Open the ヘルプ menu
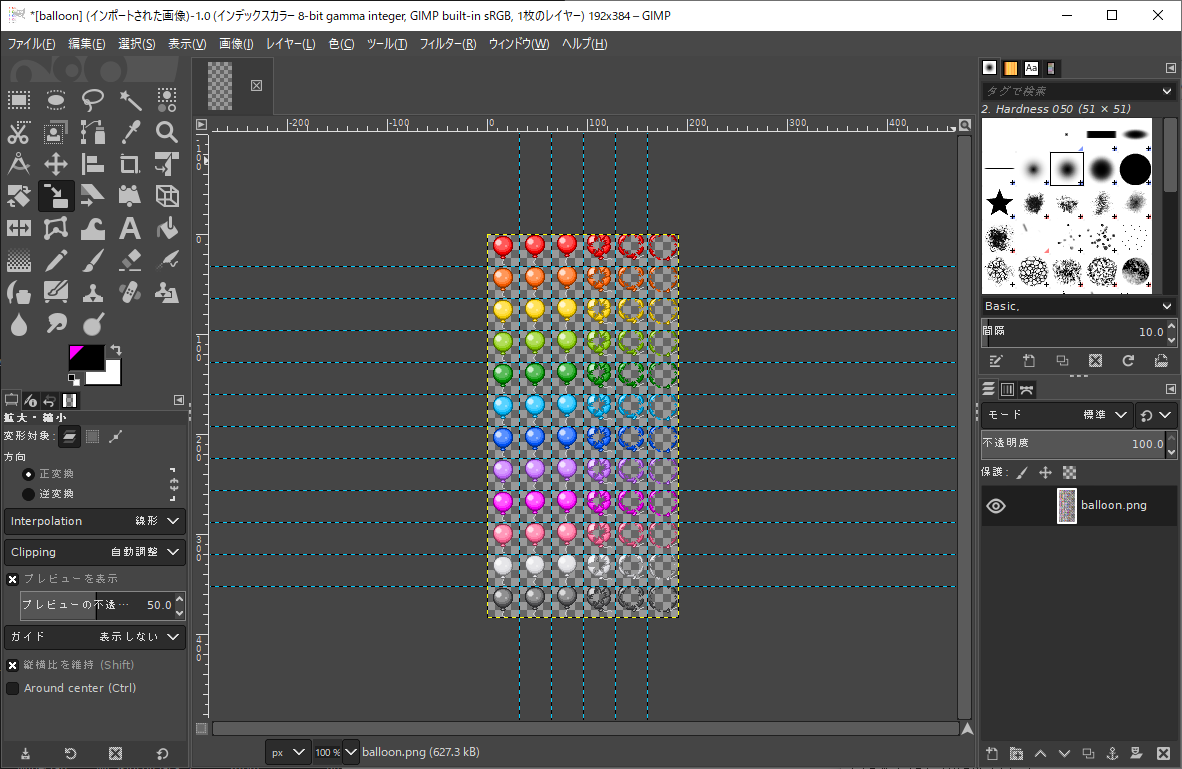Viewport: 1182px width, 769px height. tap(584, 44)
